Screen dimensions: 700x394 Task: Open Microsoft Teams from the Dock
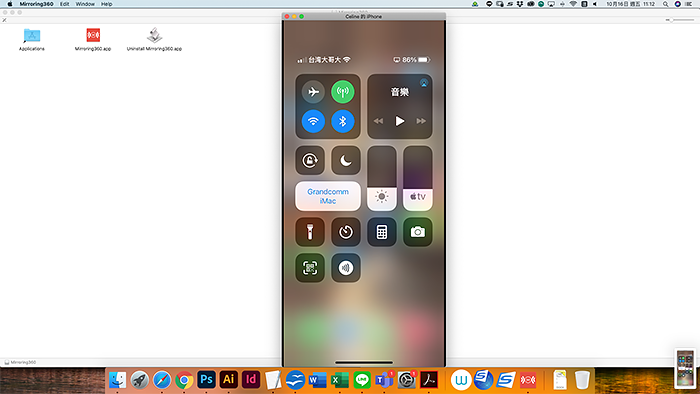click(384, 380)
